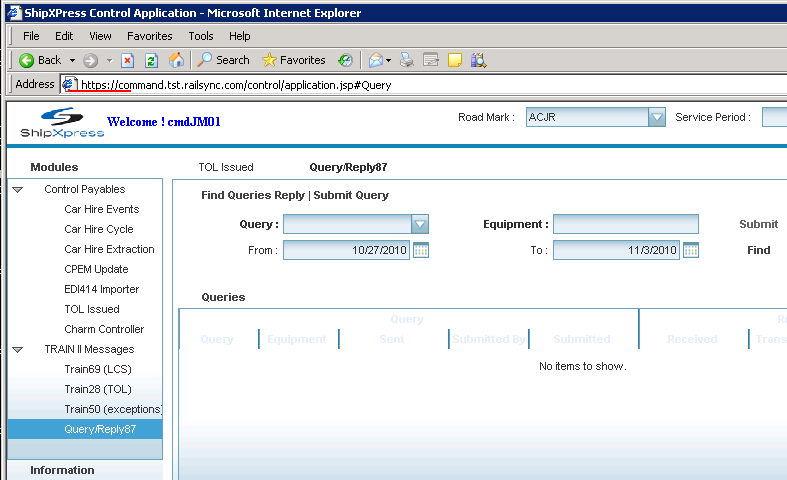This screenshot has width=787, height=480.
Task: Go to the Home page icon
Action: (x=176, y=60)
